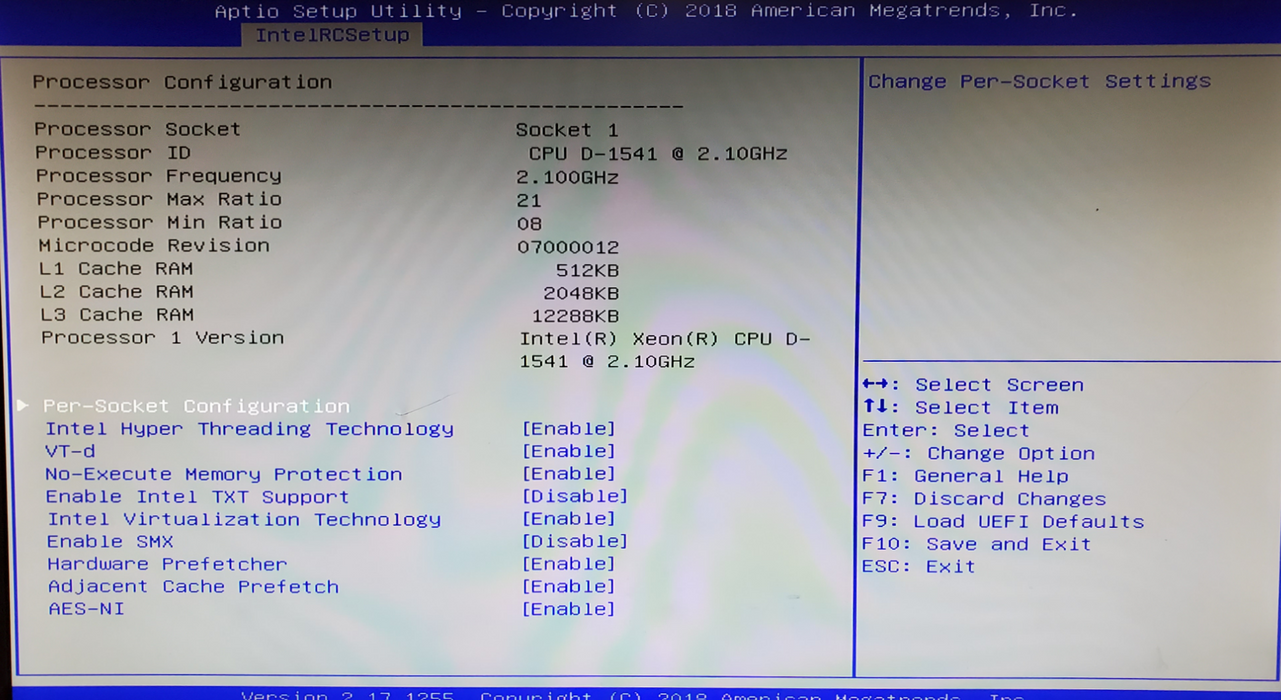
Task: Change the VT-d [Enable] value
Action: pos(569,451)
